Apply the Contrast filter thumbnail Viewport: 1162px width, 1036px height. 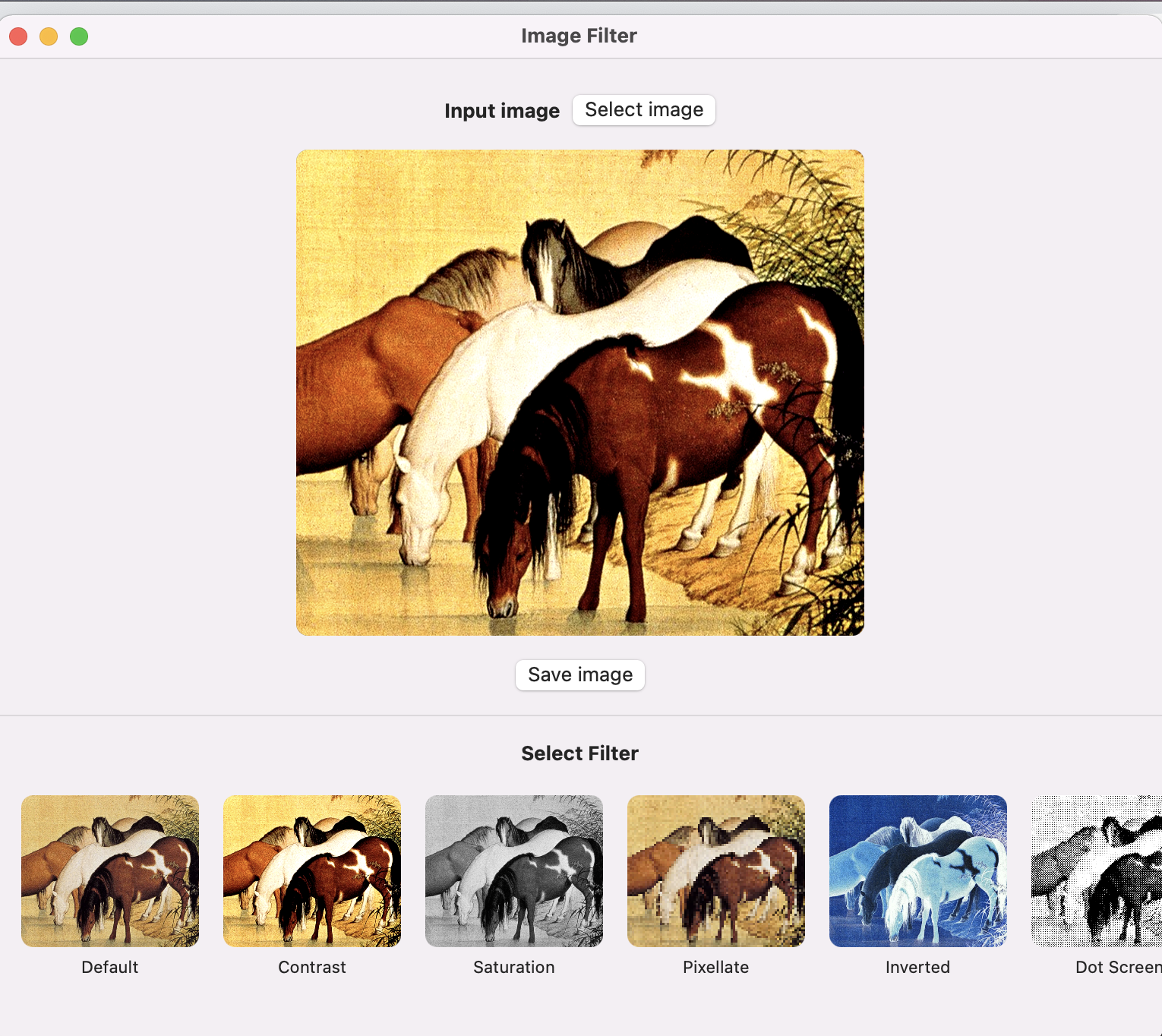(312, 870)
